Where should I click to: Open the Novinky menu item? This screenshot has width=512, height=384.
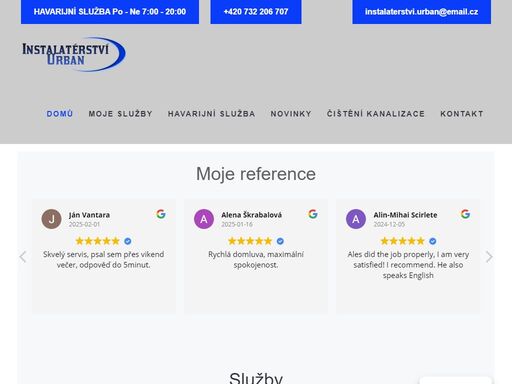291,114
